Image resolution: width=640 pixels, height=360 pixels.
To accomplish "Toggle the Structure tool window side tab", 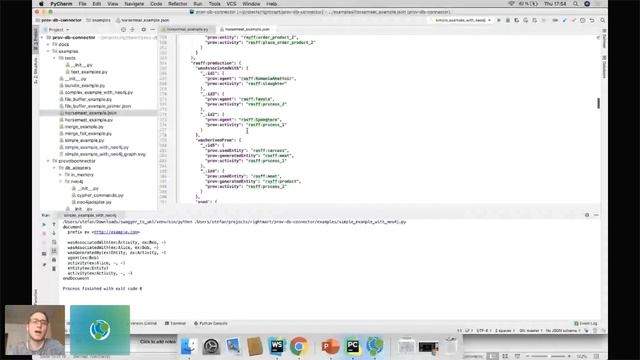I will pos(36,70).
